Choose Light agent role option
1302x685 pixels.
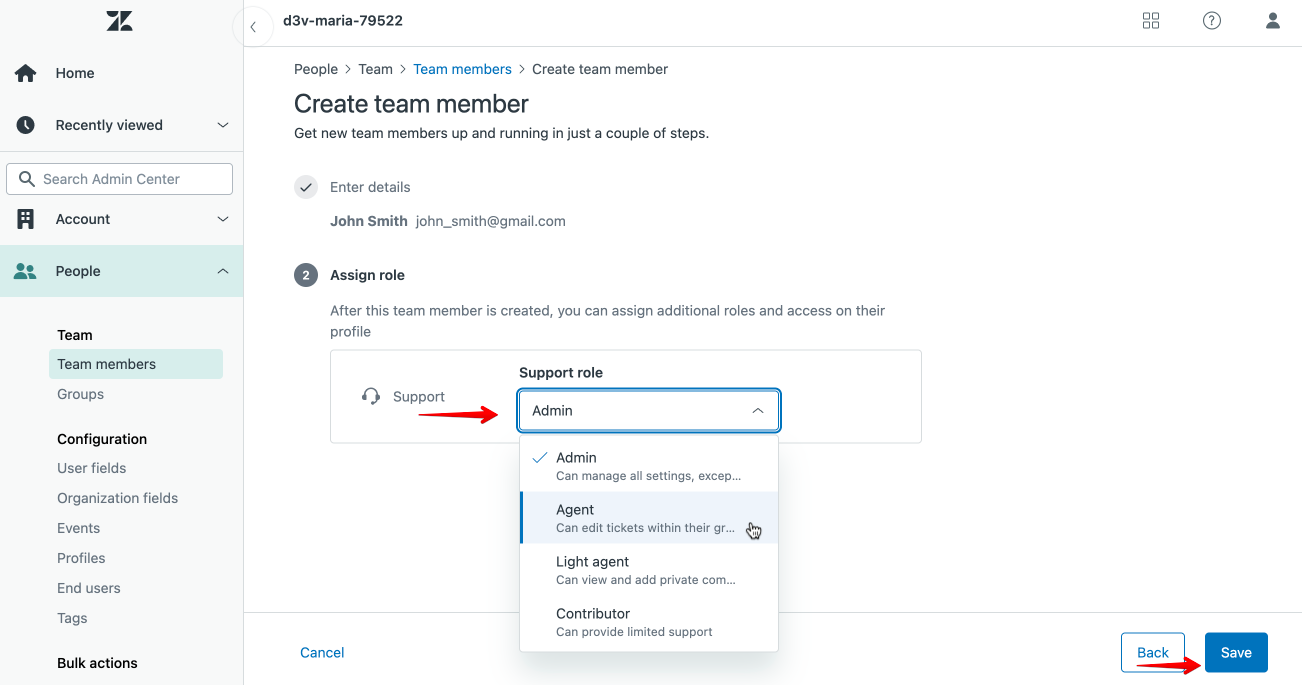coord(648,570)
